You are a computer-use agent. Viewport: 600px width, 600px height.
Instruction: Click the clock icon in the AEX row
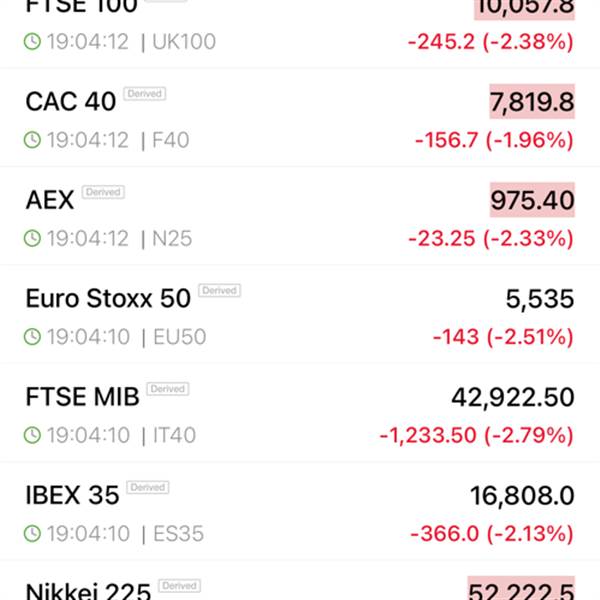click(33, 238)
